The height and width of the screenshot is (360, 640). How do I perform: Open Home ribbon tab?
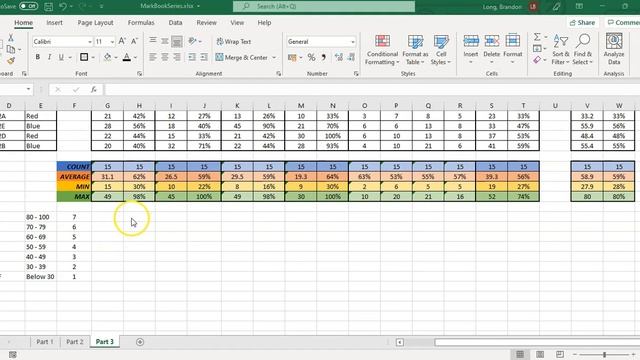(x=24, y=23)
